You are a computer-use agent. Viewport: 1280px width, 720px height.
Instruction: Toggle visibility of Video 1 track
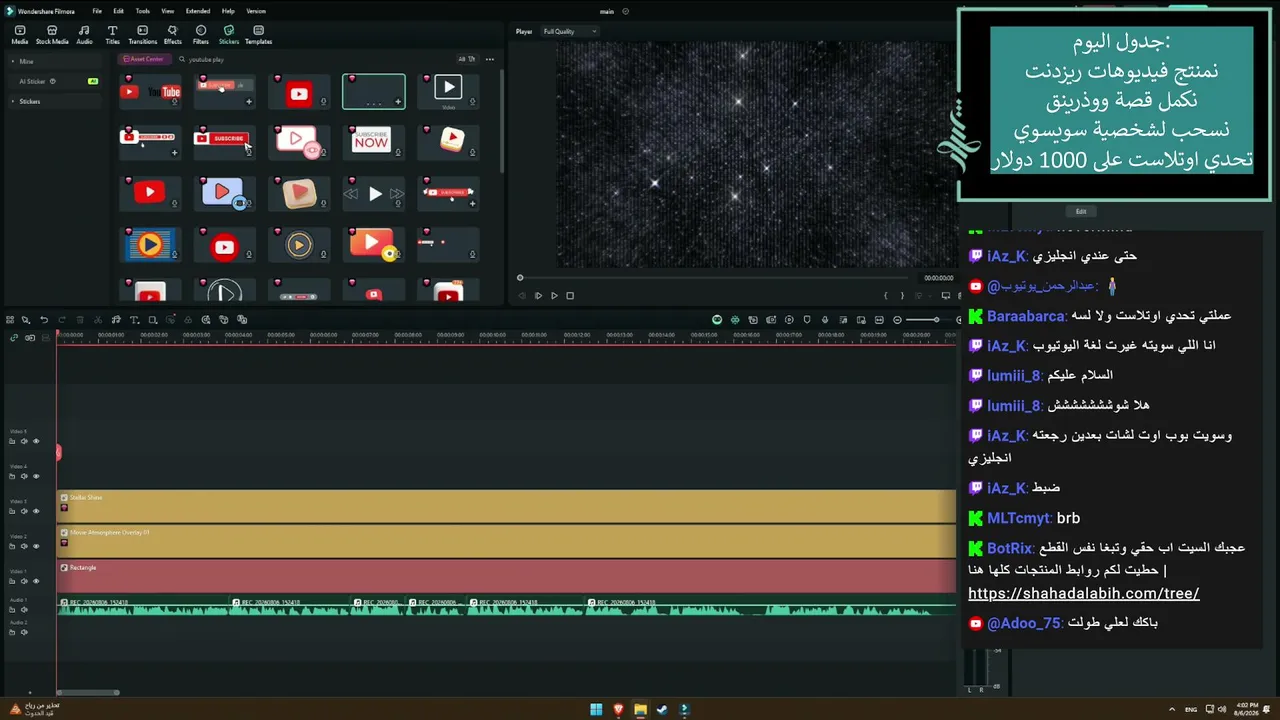[36, 581]
